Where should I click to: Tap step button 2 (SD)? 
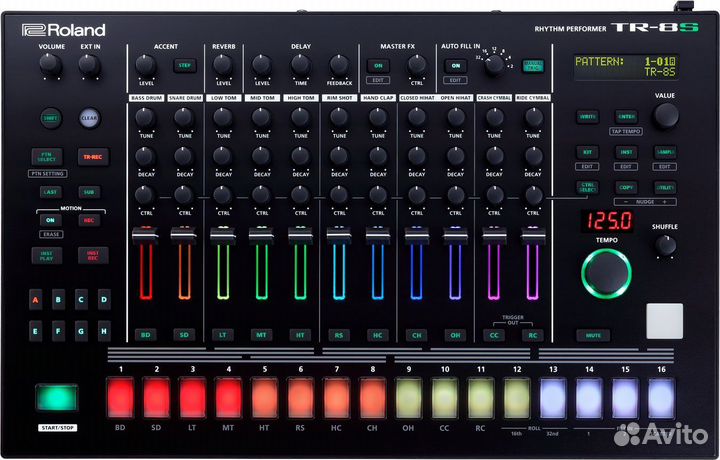156,398
